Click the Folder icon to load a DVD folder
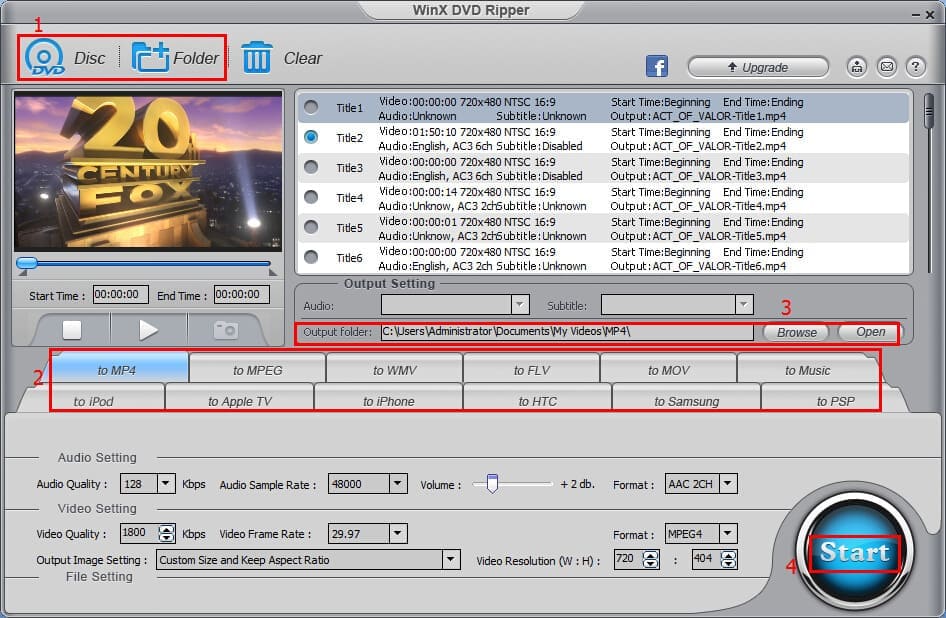 coord(150,57)
